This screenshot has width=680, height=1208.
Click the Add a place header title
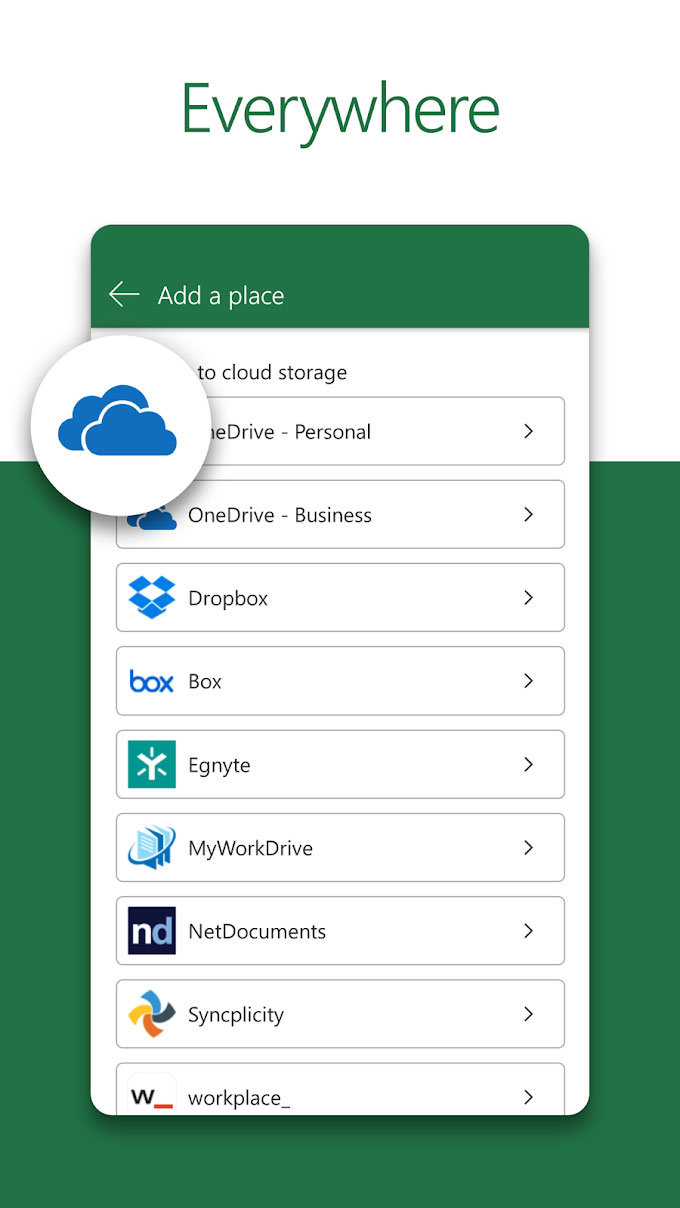[x=221, y=295]
